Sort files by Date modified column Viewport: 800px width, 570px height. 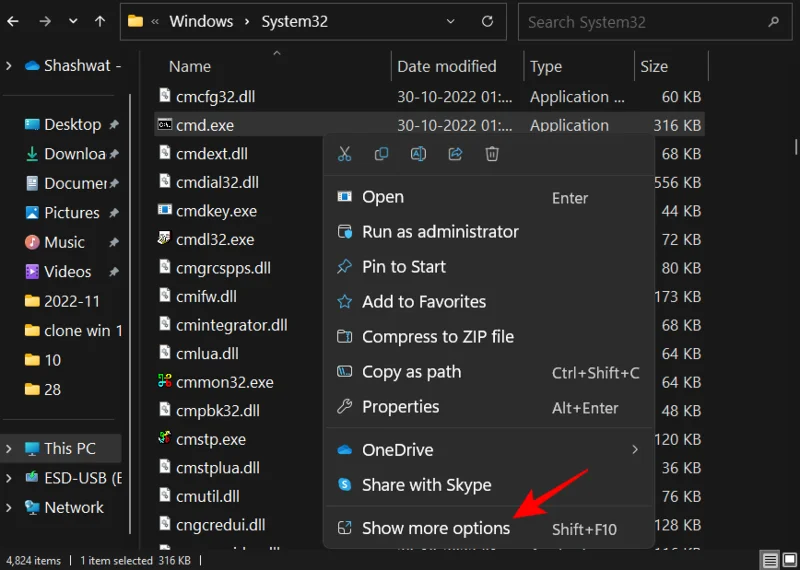[446, 66]
